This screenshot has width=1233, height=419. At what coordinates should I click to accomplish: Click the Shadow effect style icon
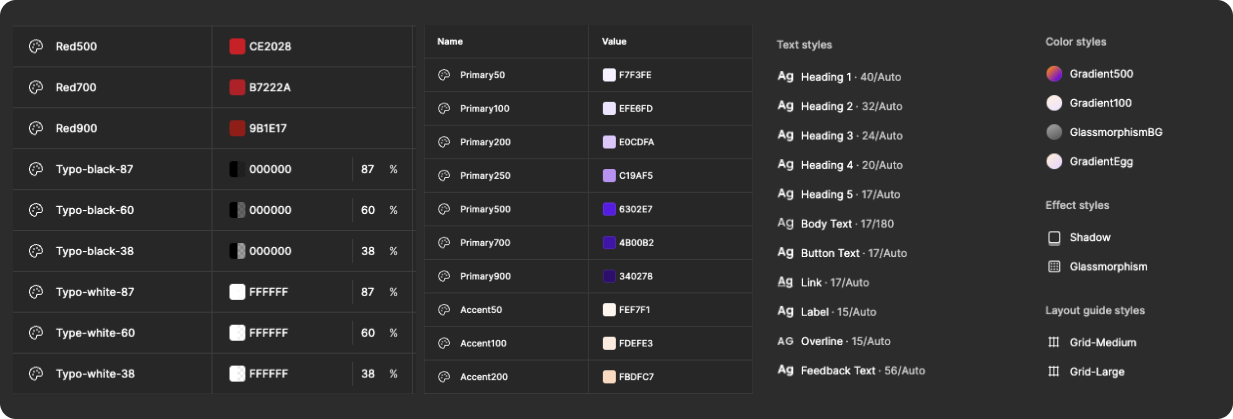(1054, 238)
